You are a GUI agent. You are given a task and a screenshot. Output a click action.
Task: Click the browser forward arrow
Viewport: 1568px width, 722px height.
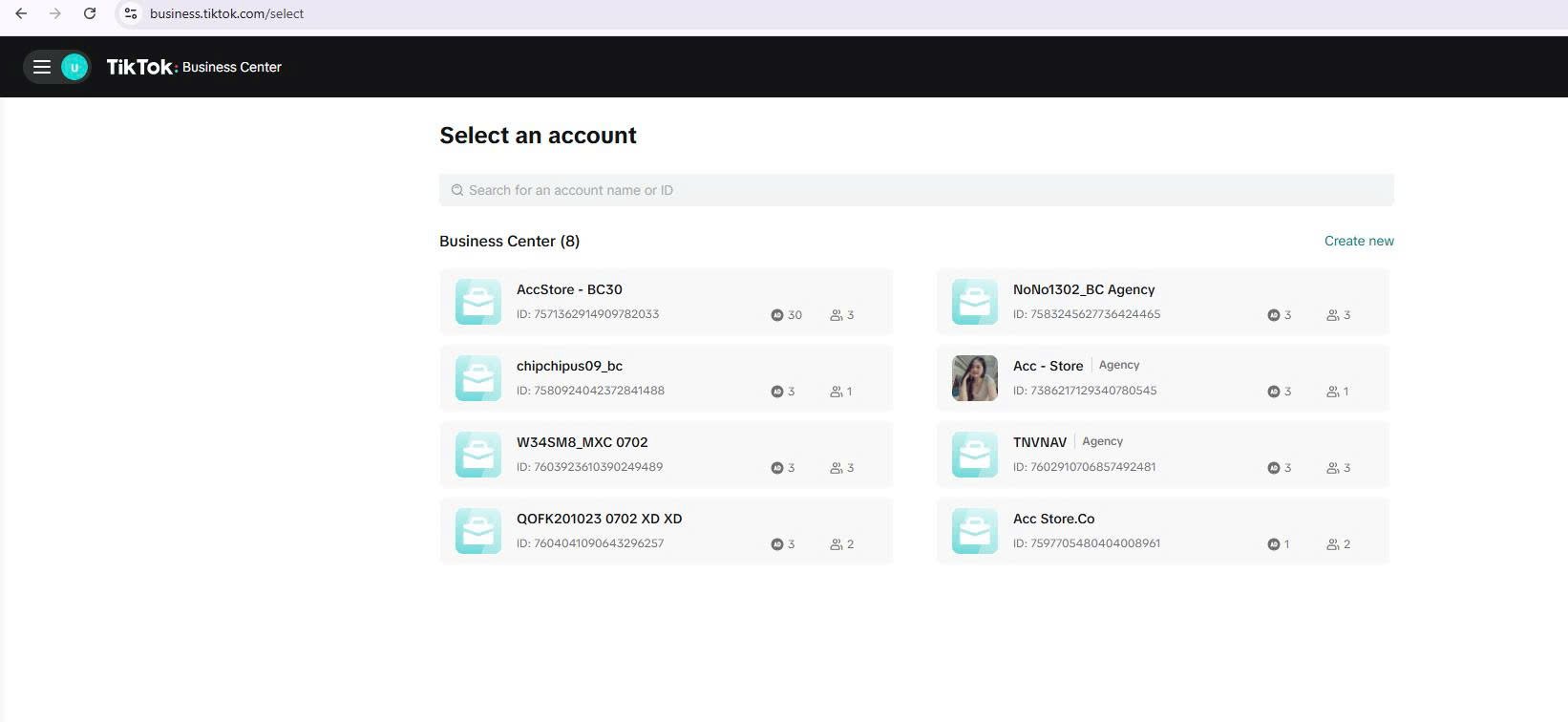55,13
